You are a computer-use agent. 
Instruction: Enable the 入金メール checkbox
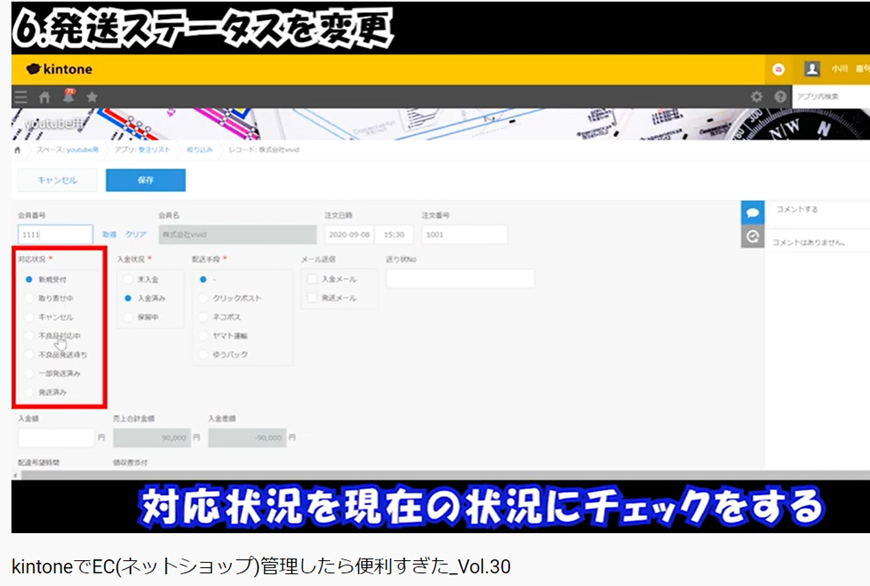tap(312, 279)
